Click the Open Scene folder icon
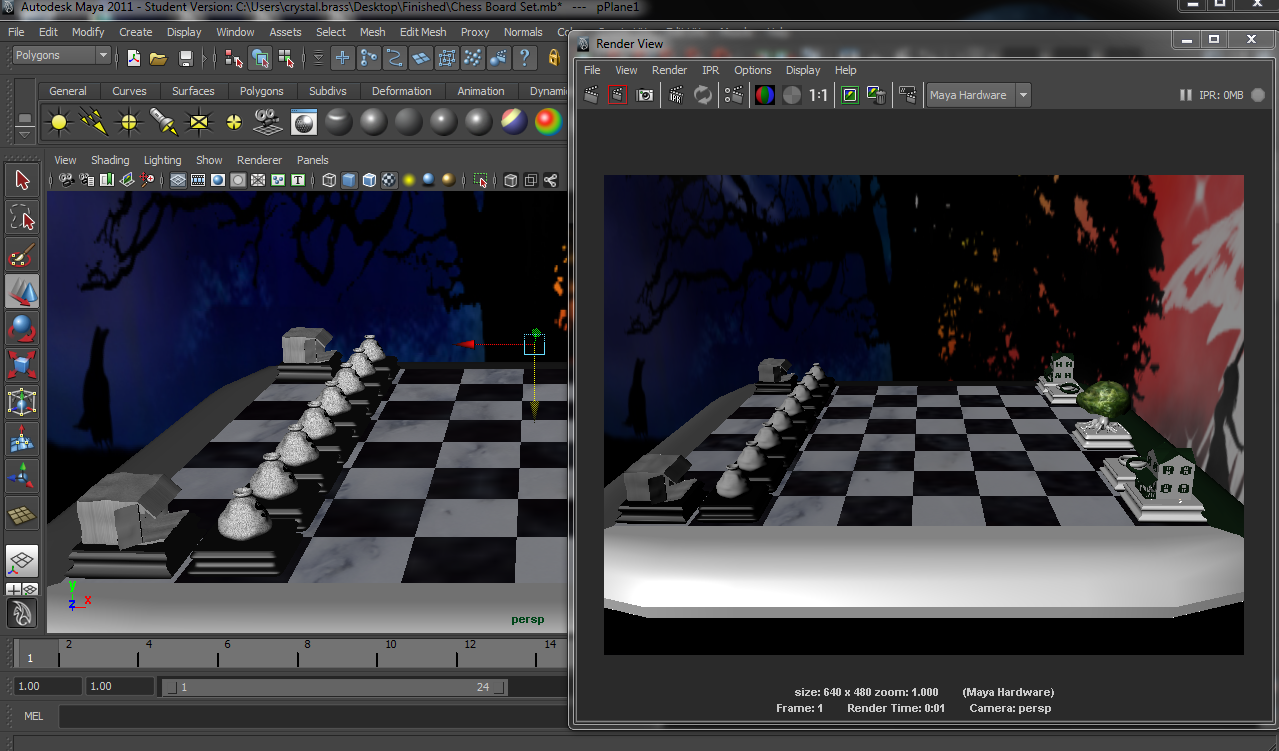 click(158, 58)
